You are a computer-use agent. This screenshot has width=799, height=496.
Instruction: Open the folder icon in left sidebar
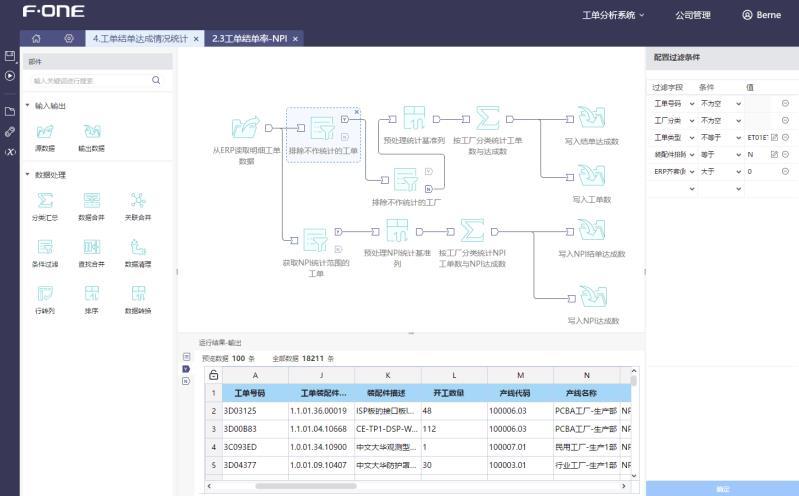(x=10, y=112)
